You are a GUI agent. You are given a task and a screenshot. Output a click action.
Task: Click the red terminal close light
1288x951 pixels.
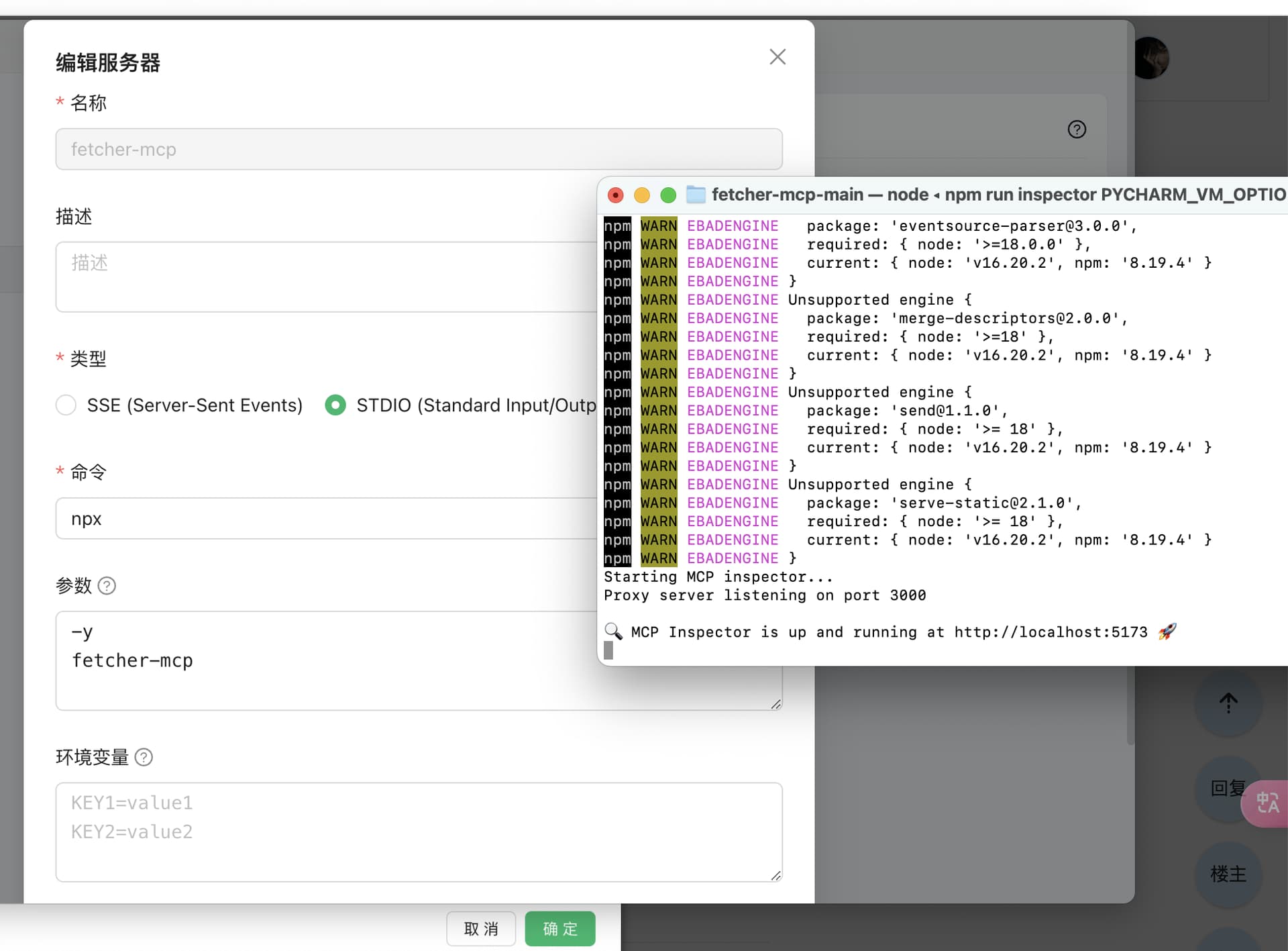[615, 195]
